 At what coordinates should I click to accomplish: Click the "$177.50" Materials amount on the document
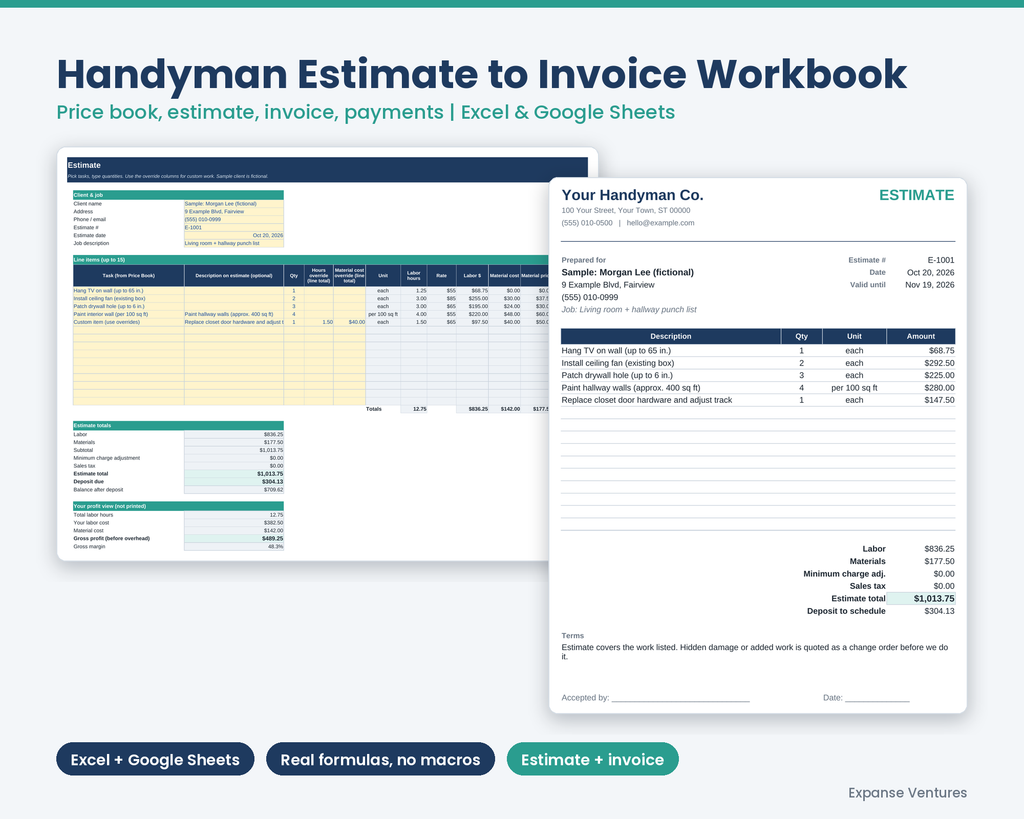click(939, 561)
